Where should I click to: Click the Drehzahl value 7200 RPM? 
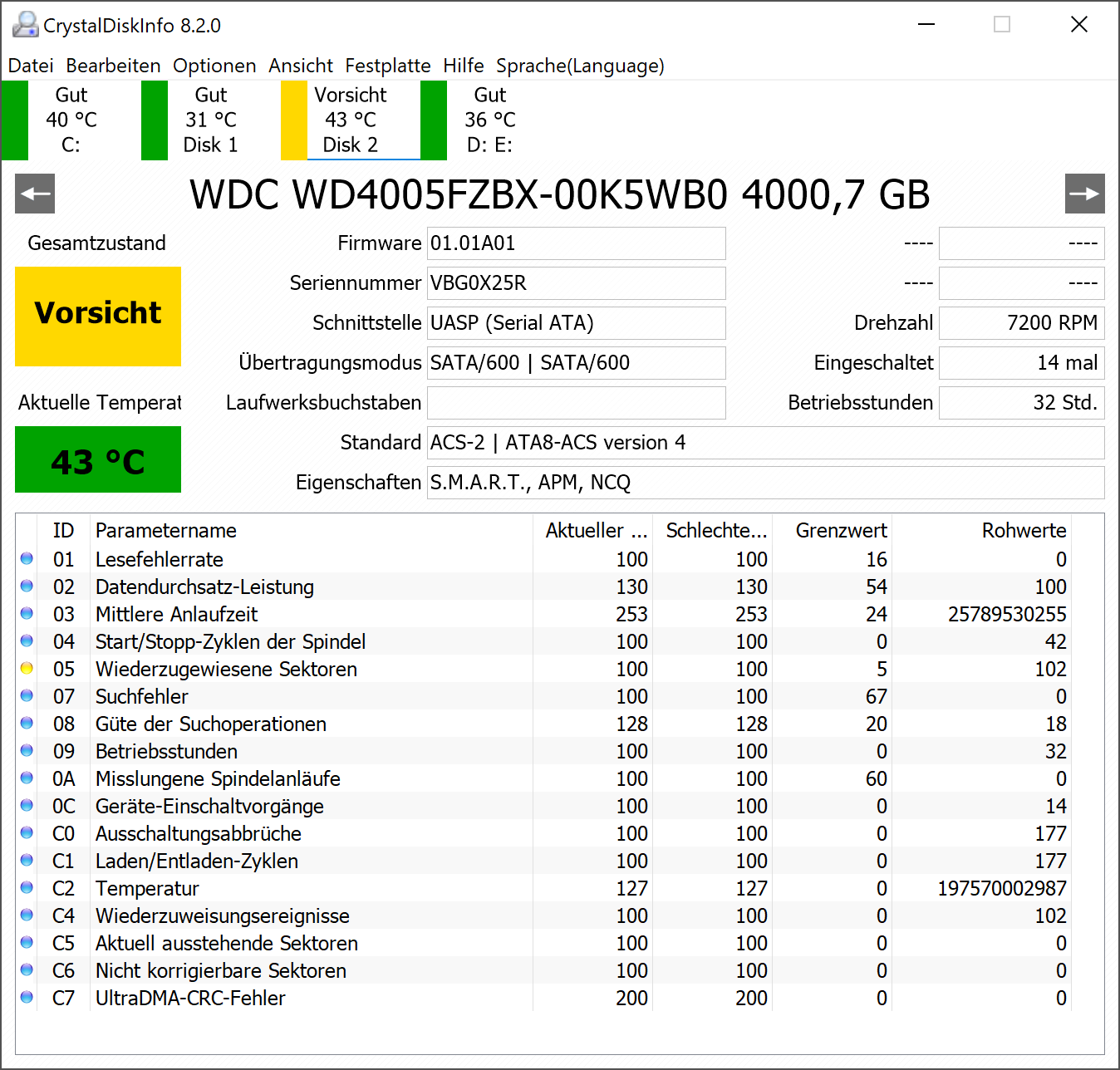pos(1022,323)
